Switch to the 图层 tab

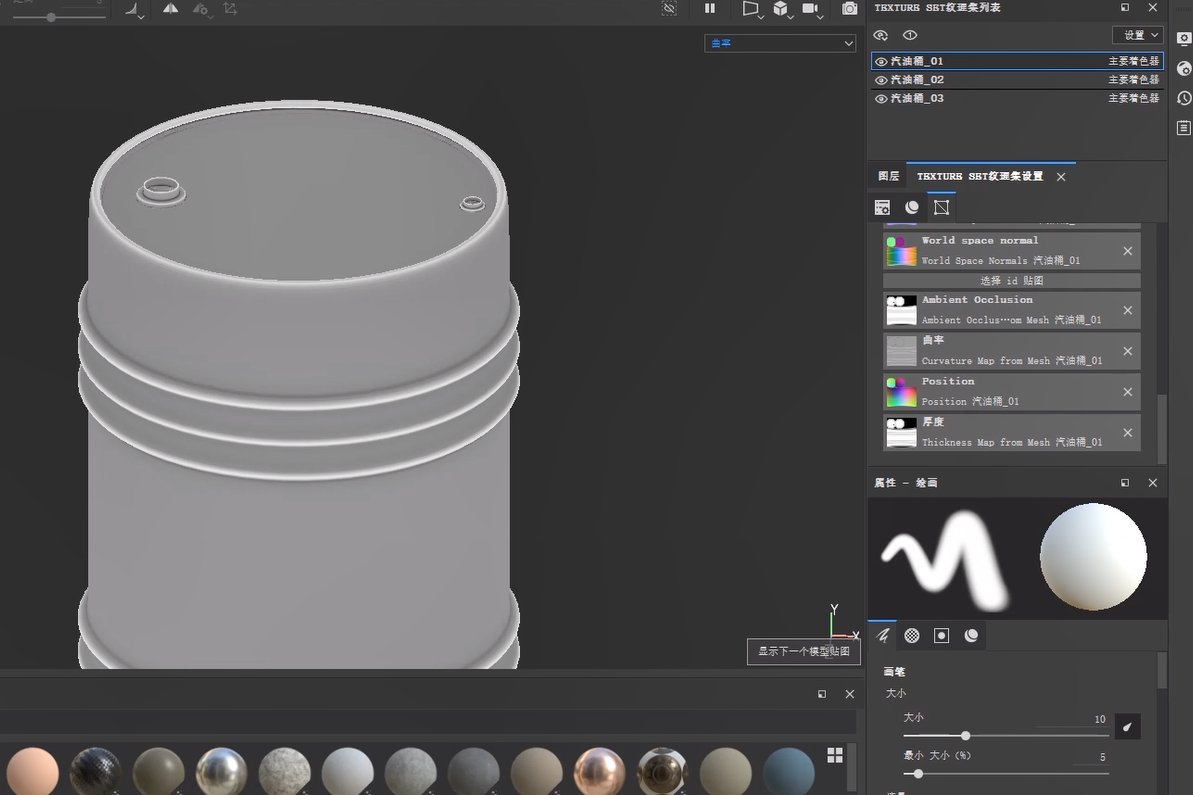tap(888, 176)
